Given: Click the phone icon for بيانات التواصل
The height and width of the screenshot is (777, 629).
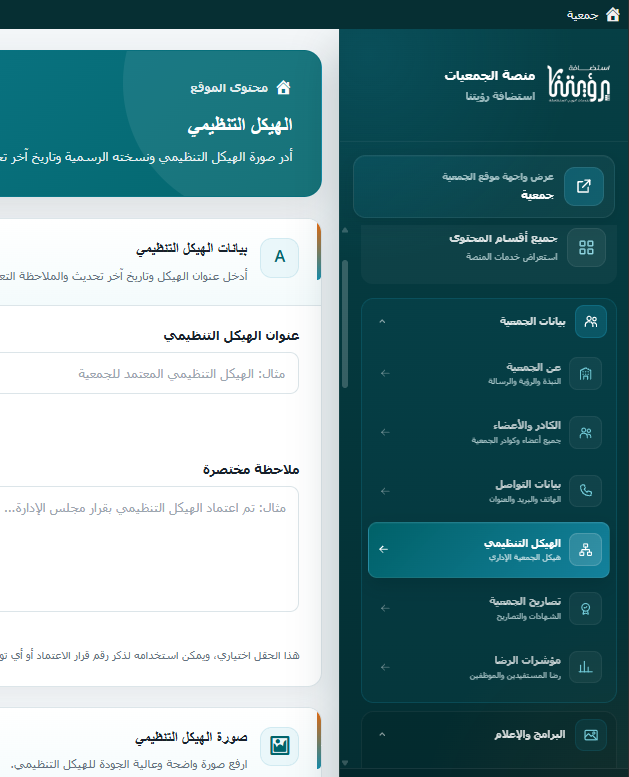Looking at the screenshot, I should click(x=585, y=491).
